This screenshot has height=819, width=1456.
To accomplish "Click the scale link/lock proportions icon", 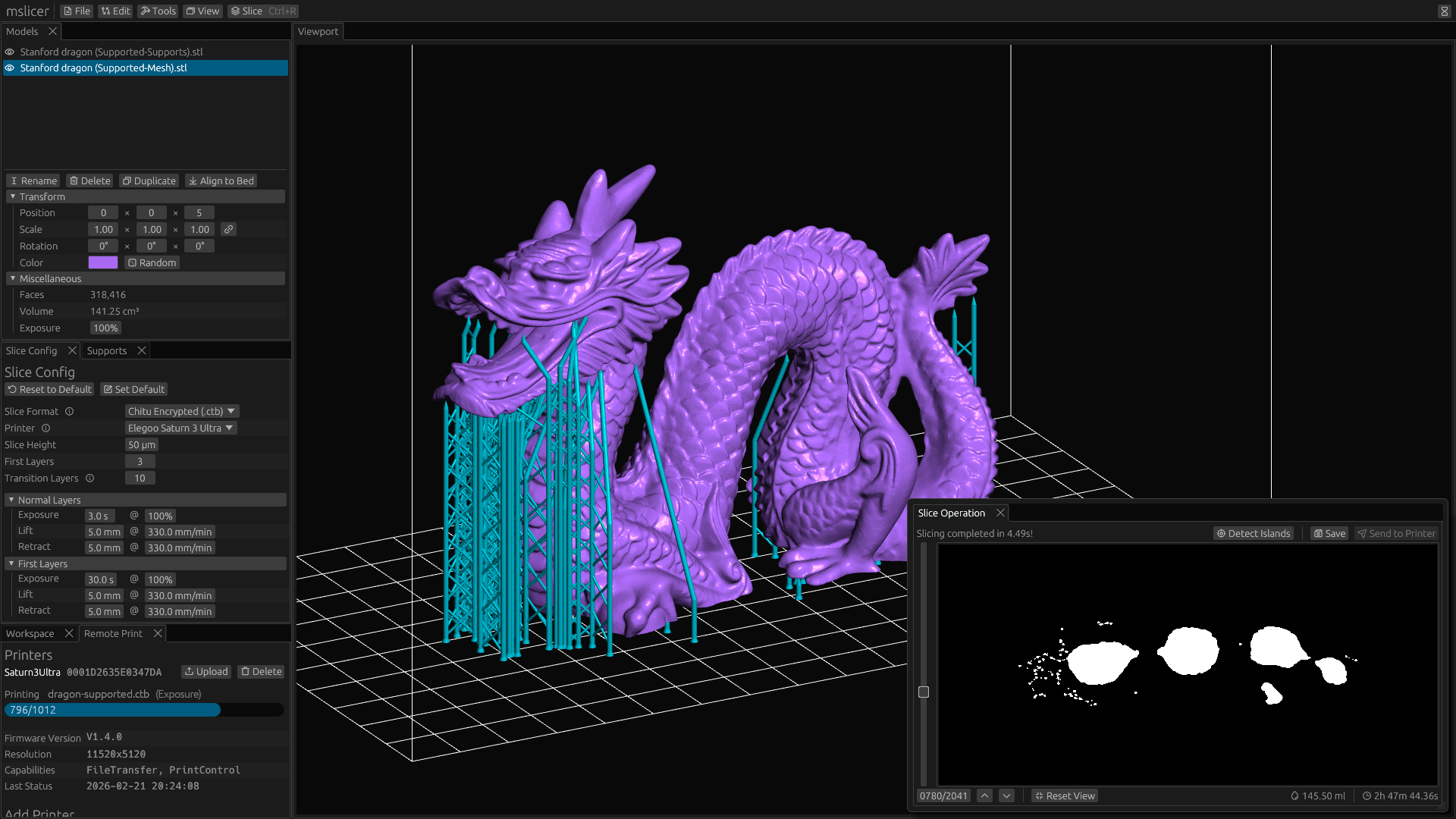I will (228, 229).
